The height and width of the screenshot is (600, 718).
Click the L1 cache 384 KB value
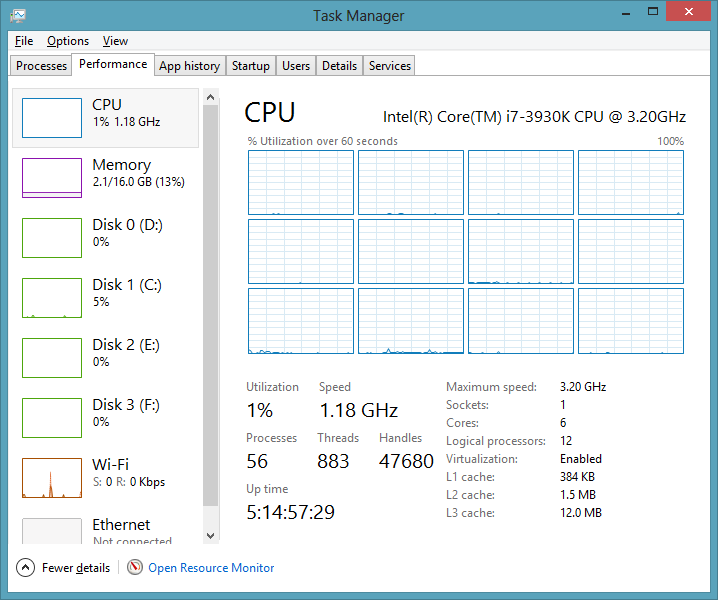(577, 477)
